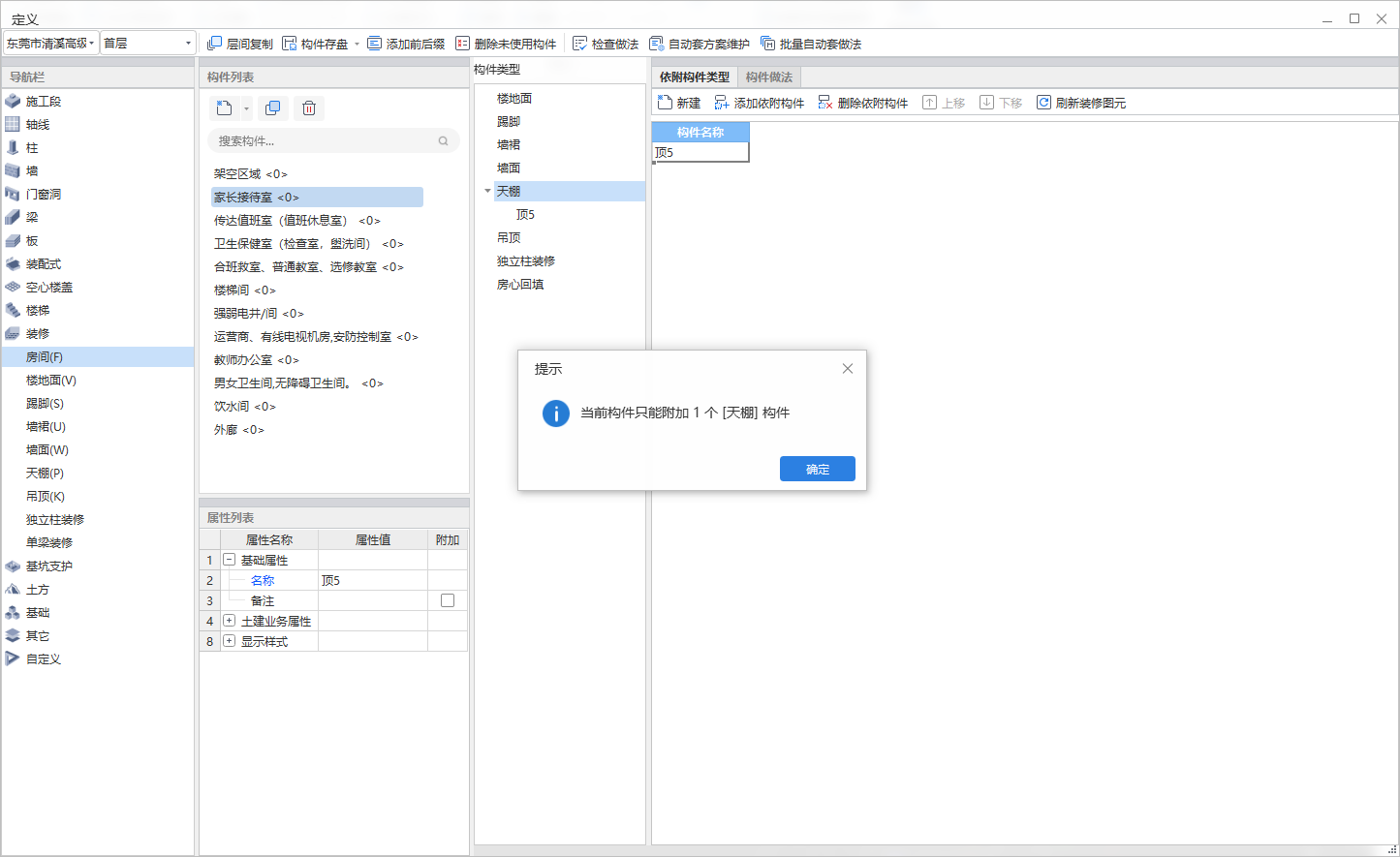Select 顶5 under 天棚 in 构件类型
The width and height of the screenshot is (1400, 857).
(525, 214)
